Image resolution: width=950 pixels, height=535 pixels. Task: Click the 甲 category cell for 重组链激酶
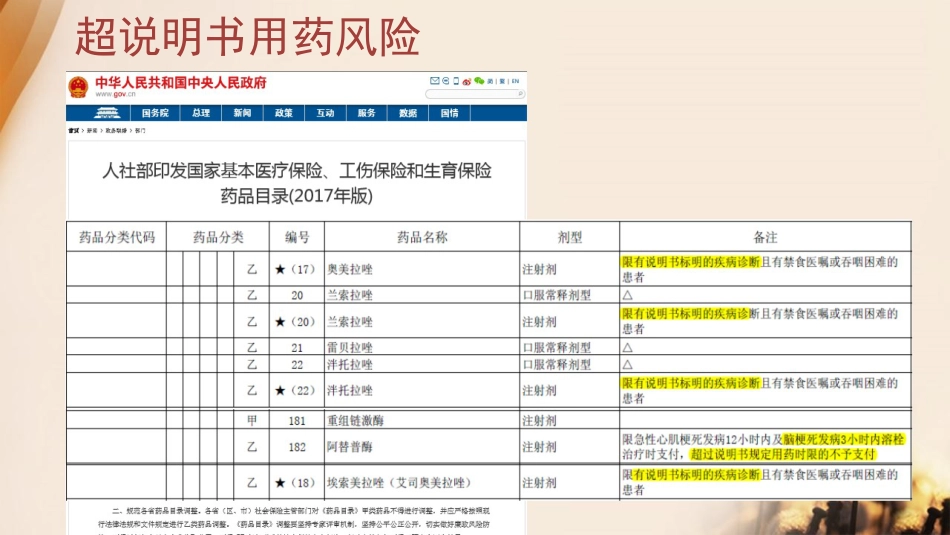pos(252,420)
